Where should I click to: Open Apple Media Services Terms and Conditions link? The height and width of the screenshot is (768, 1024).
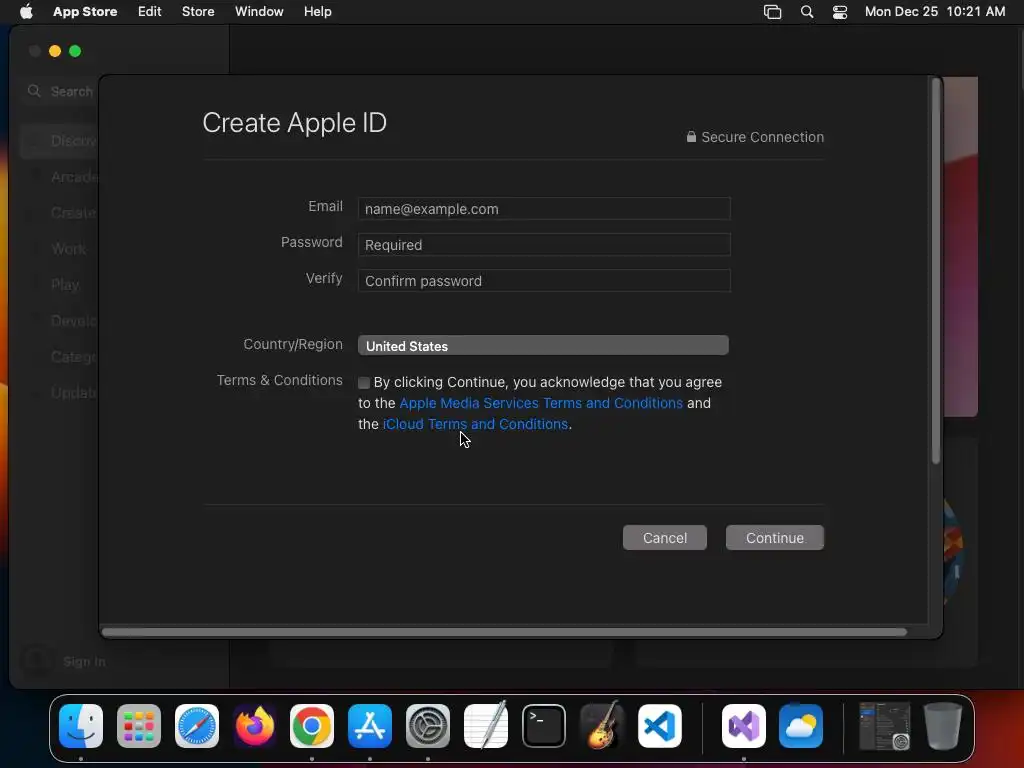click(x=541, y=403)
